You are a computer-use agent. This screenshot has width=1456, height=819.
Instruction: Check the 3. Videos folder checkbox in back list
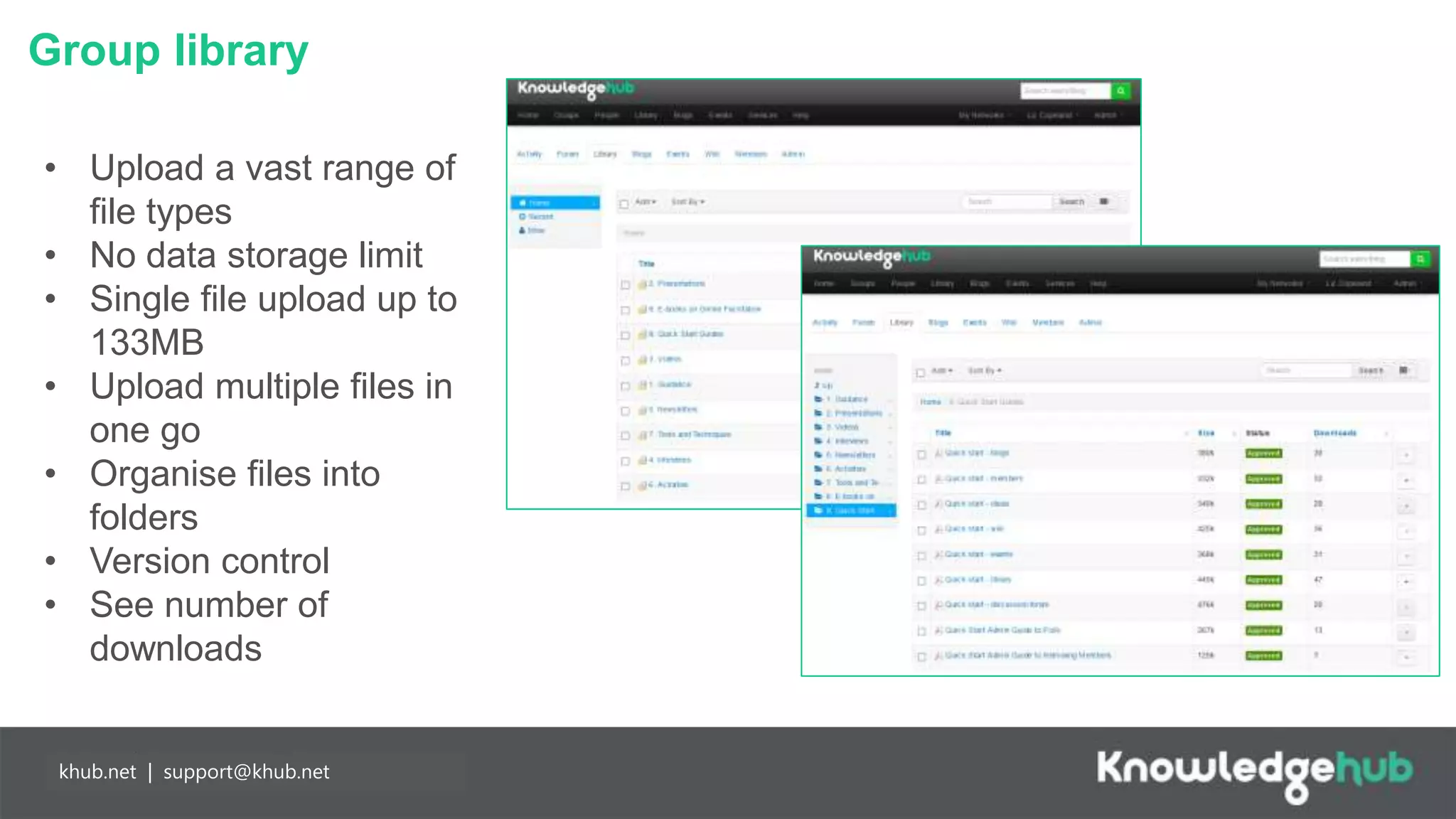[x=626, y=361]
